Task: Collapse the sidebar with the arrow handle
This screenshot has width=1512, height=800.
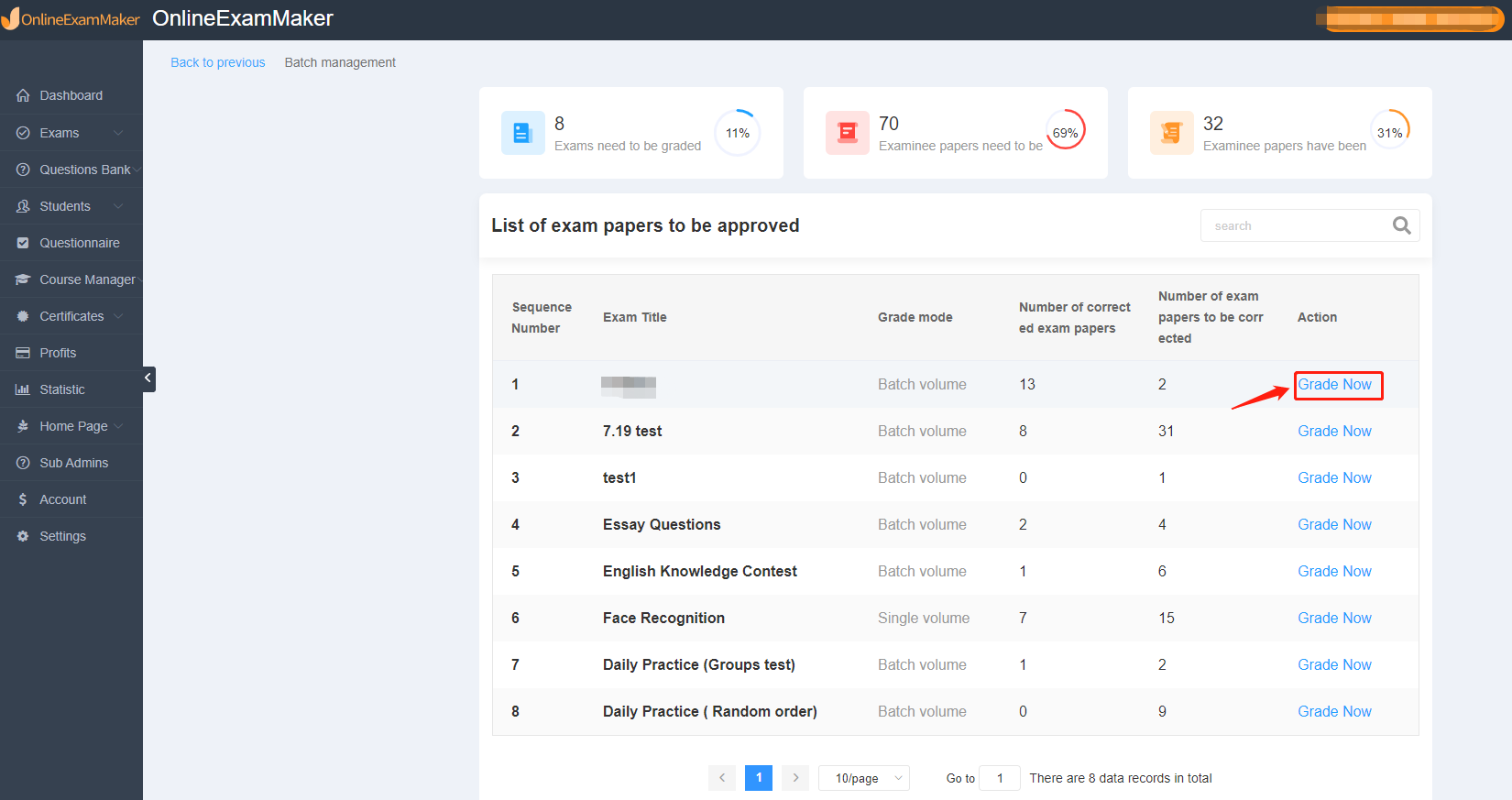Action: click(148, 378)
